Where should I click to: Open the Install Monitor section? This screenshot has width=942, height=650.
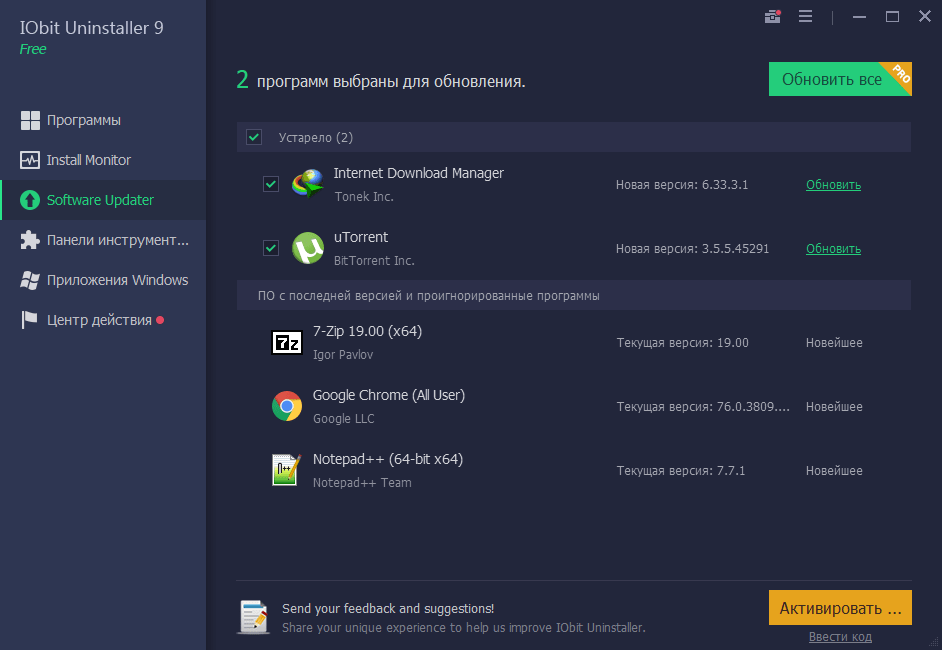(103, 160)
